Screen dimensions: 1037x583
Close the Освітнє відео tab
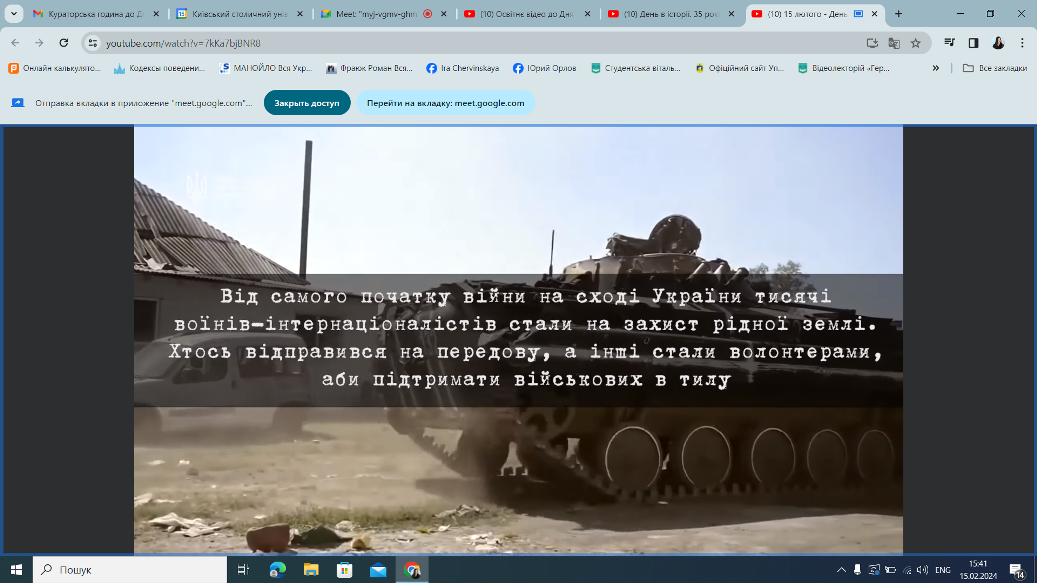point(587,13)
